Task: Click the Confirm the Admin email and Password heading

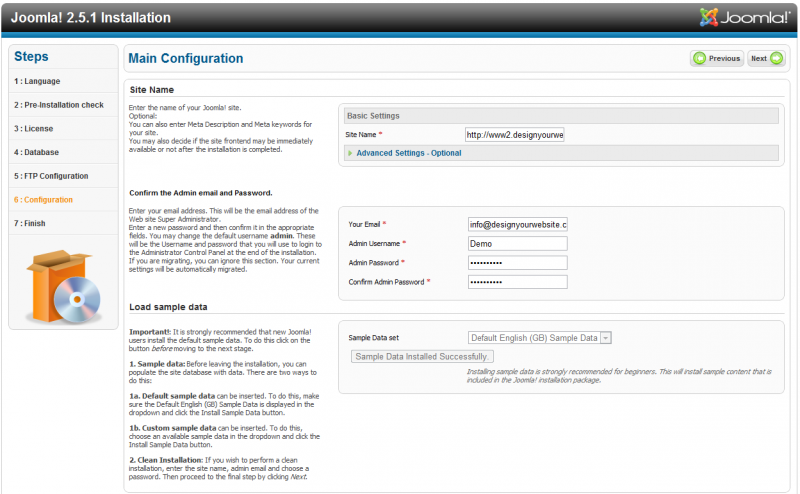Action: (x=201, y=193)
